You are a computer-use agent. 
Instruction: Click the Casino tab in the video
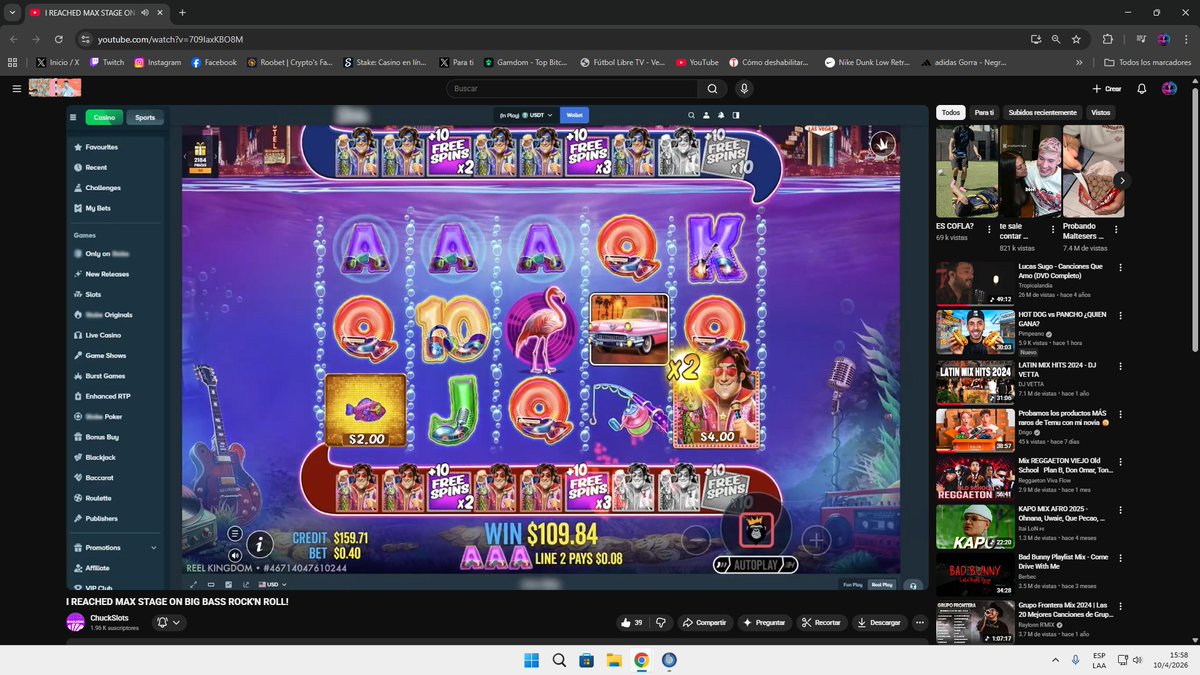tap(105, 117)
